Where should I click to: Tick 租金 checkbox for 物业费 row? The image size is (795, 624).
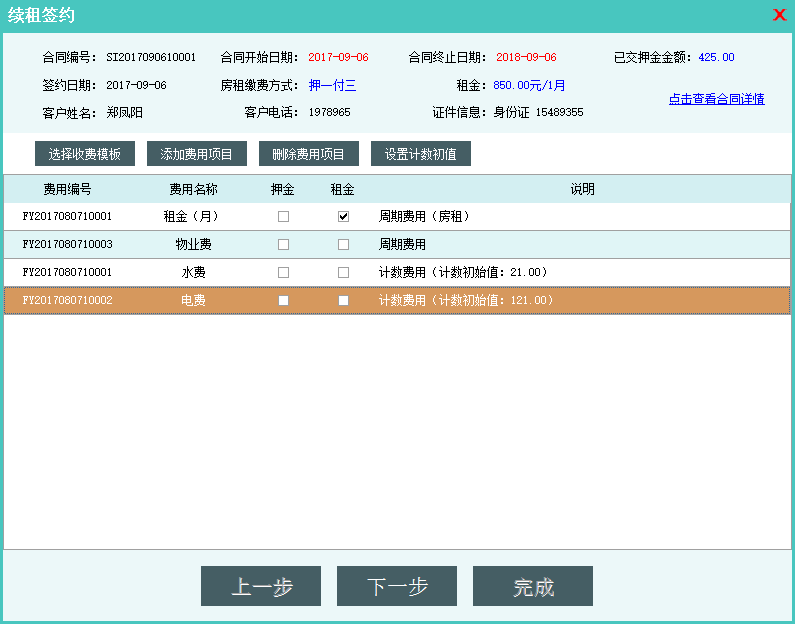pos(343,244)
